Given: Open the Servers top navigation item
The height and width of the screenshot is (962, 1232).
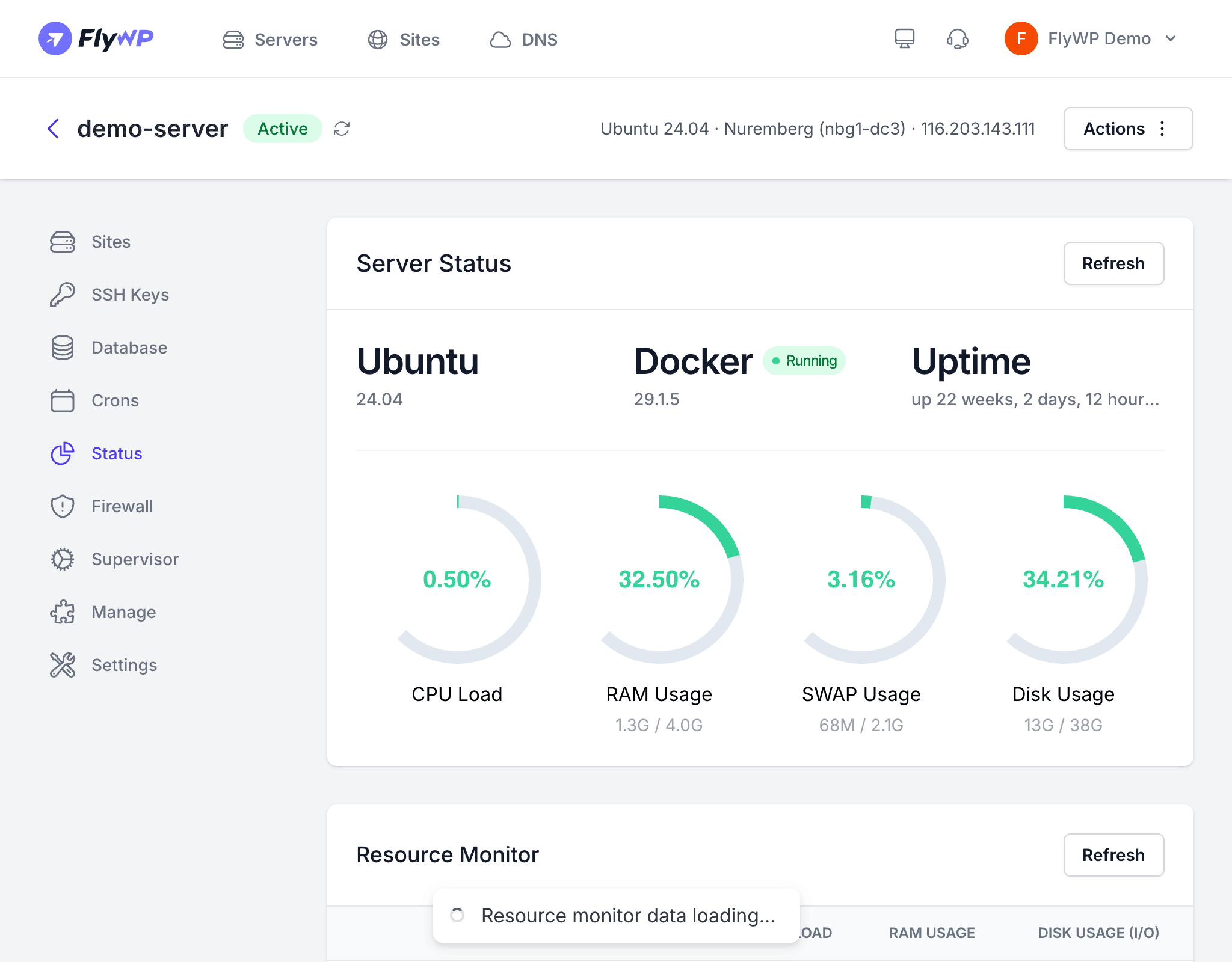Looking at the screenshot, I should click(x=270, y=40).
